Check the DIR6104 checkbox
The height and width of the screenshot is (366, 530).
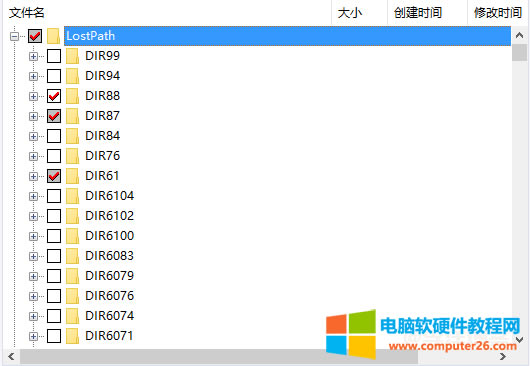coord(54,196)
